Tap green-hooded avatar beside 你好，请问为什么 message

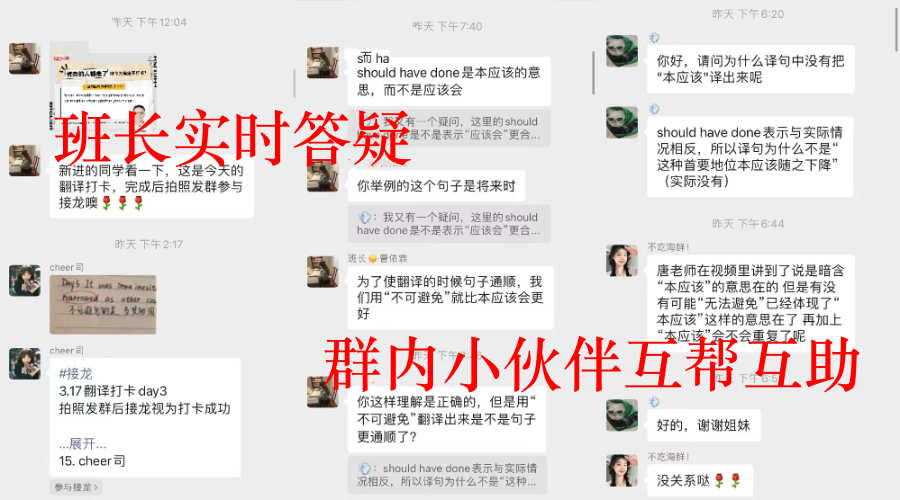[622, 51]
